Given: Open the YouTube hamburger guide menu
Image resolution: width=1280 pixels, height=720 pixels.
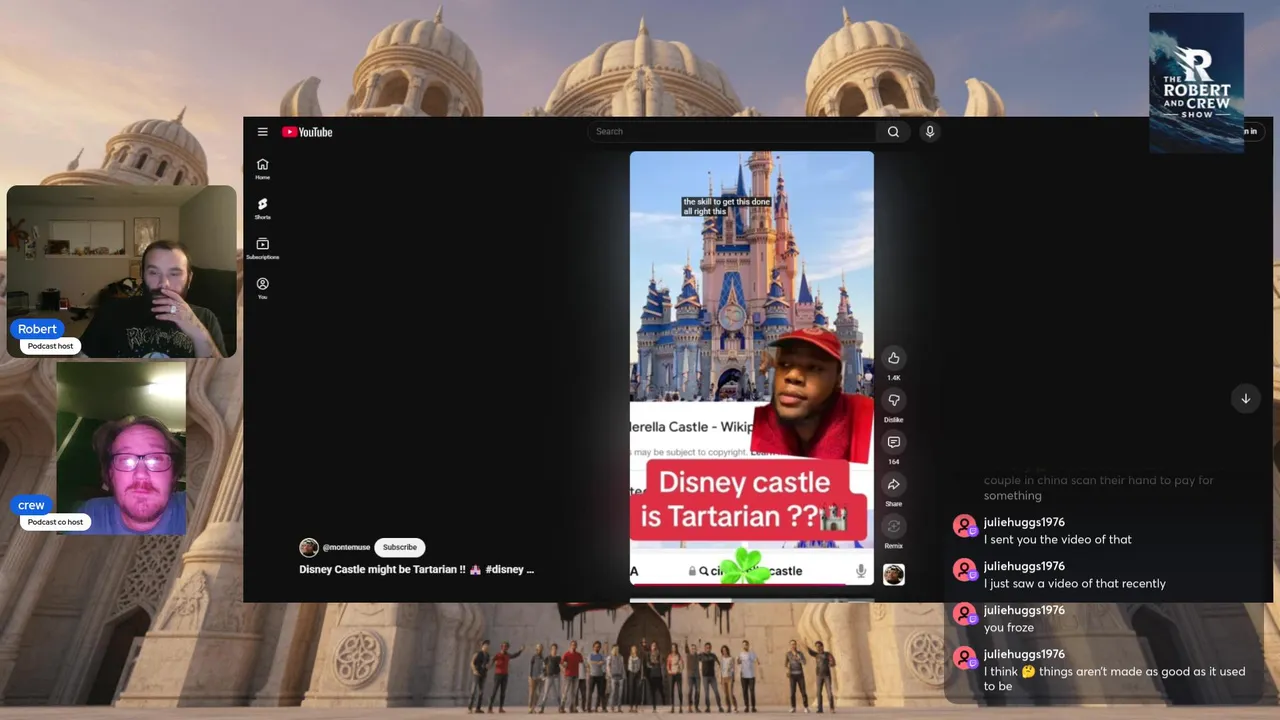Looking at the screenshot, I should 262,132.
